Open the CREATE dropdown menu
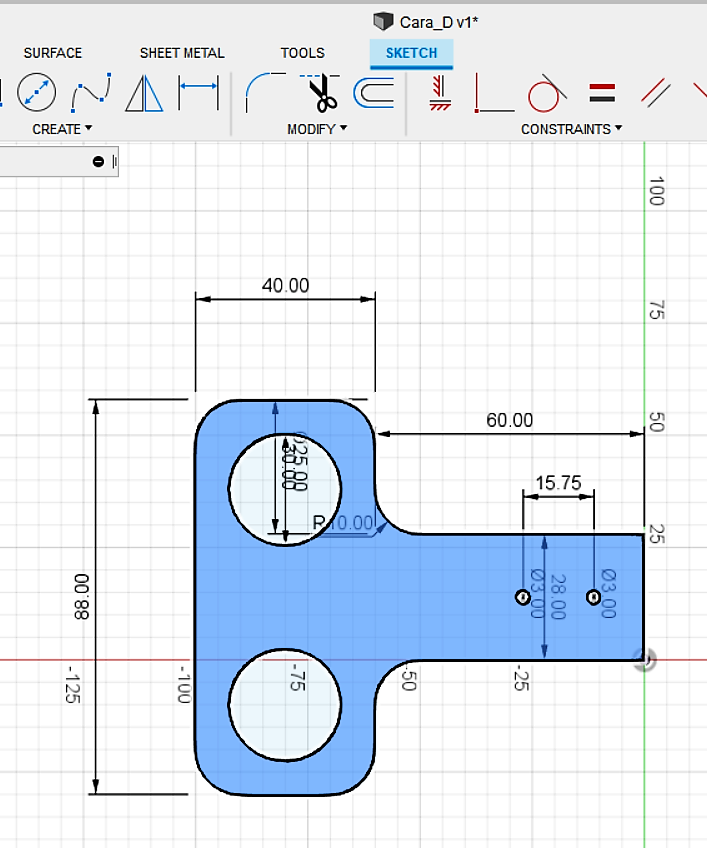This screenshot has width=707, height=848. coord(62,129)
